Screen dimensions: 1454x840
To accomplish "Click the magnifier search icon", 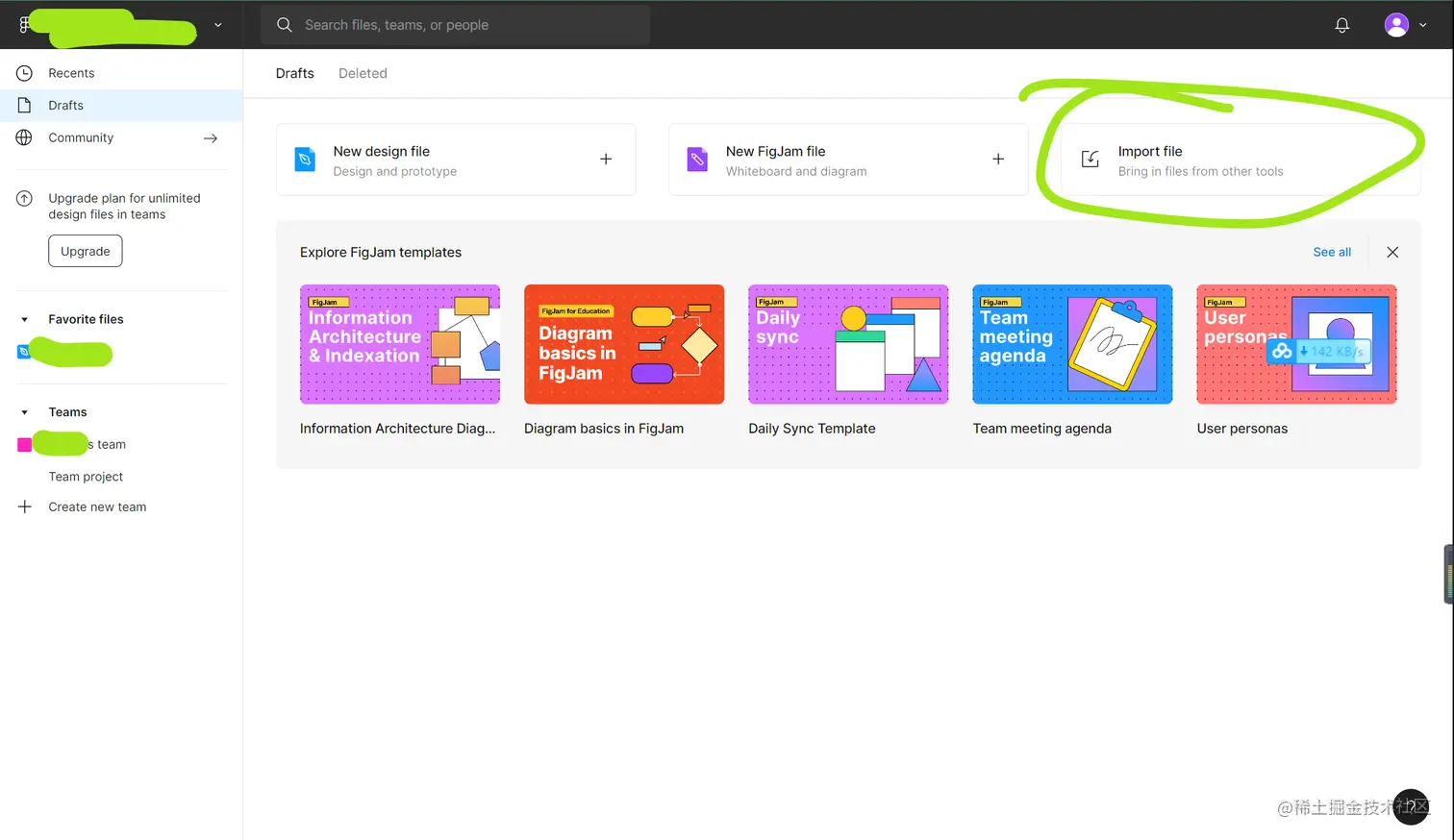I will coord(285,25).
